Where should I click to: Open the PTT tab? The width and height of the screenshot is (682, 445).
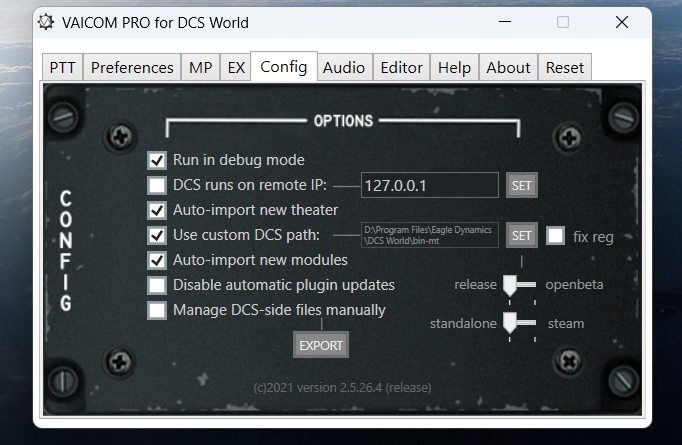pyautogui.click(x=62, y=67)
